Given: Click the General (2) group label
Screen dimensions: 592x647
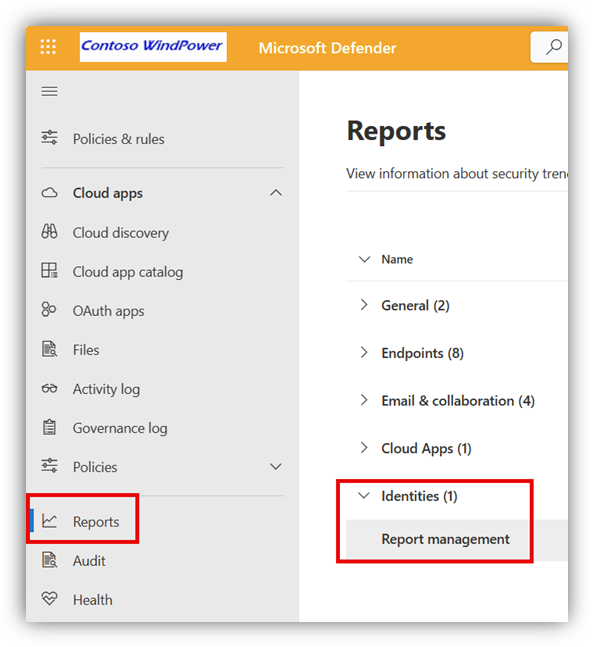Looking at the screenshot, I should tap(415, 305).
